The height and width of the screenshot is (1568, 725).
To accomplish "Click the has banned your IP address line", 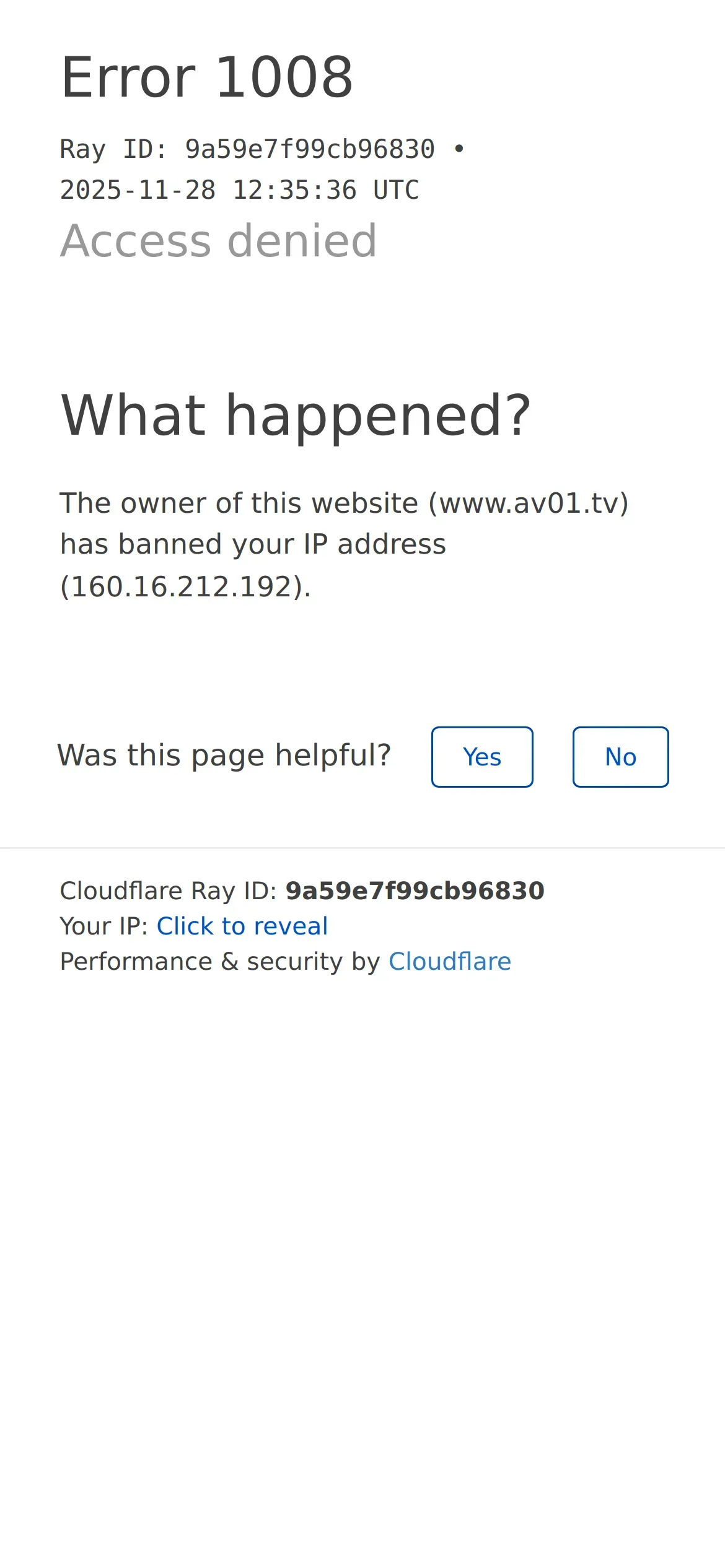I will coord(253,544).
